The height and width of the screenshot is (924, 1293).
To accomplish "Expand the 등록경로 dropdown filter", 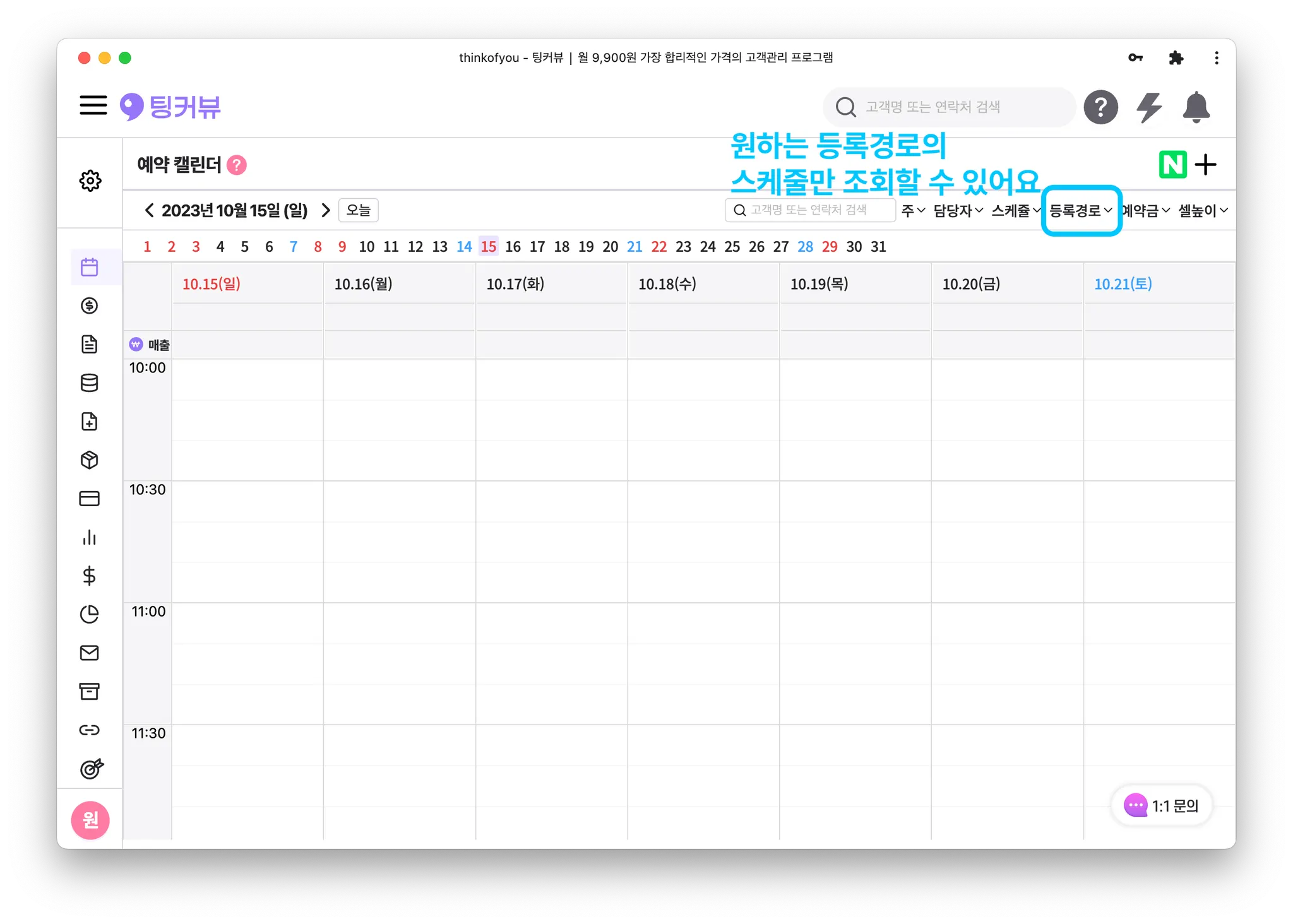I will click(x=1080, y=211).
